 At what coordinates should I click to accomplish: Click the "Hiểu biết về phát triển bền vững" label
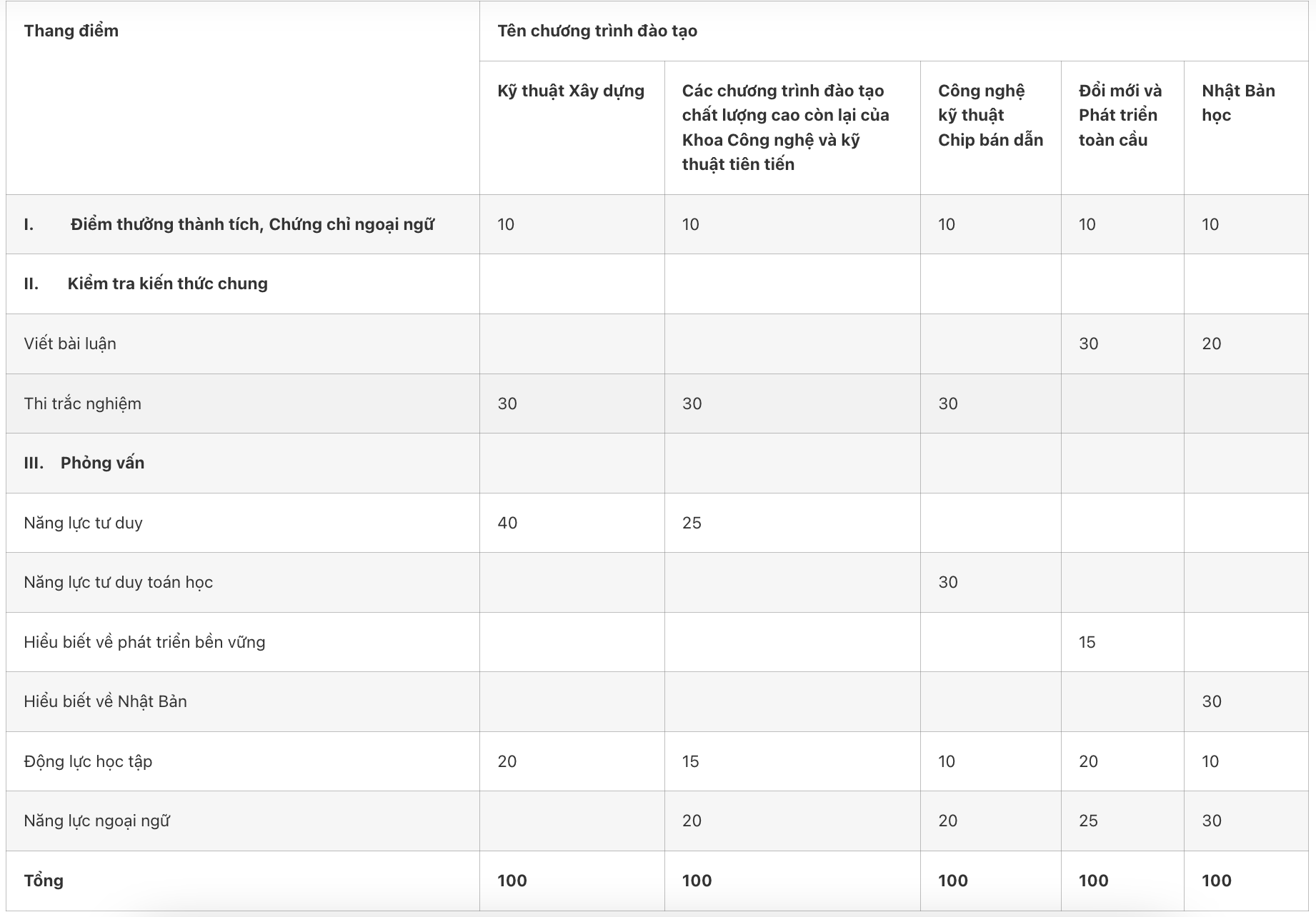(x=144, y=642)
